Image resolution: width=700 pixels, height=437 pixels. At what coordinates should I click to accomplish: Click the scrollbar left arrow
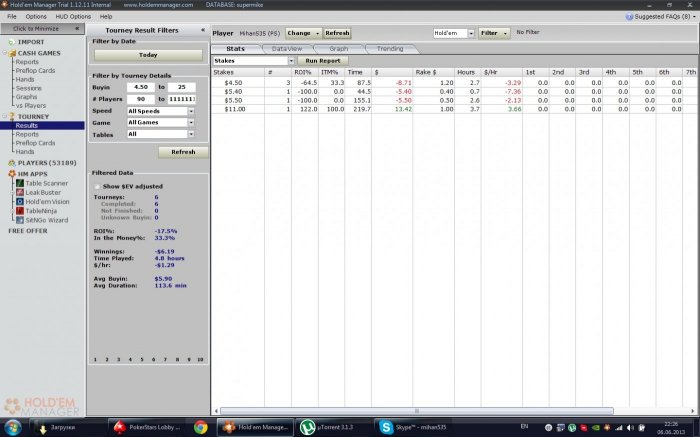coord(216,411)
